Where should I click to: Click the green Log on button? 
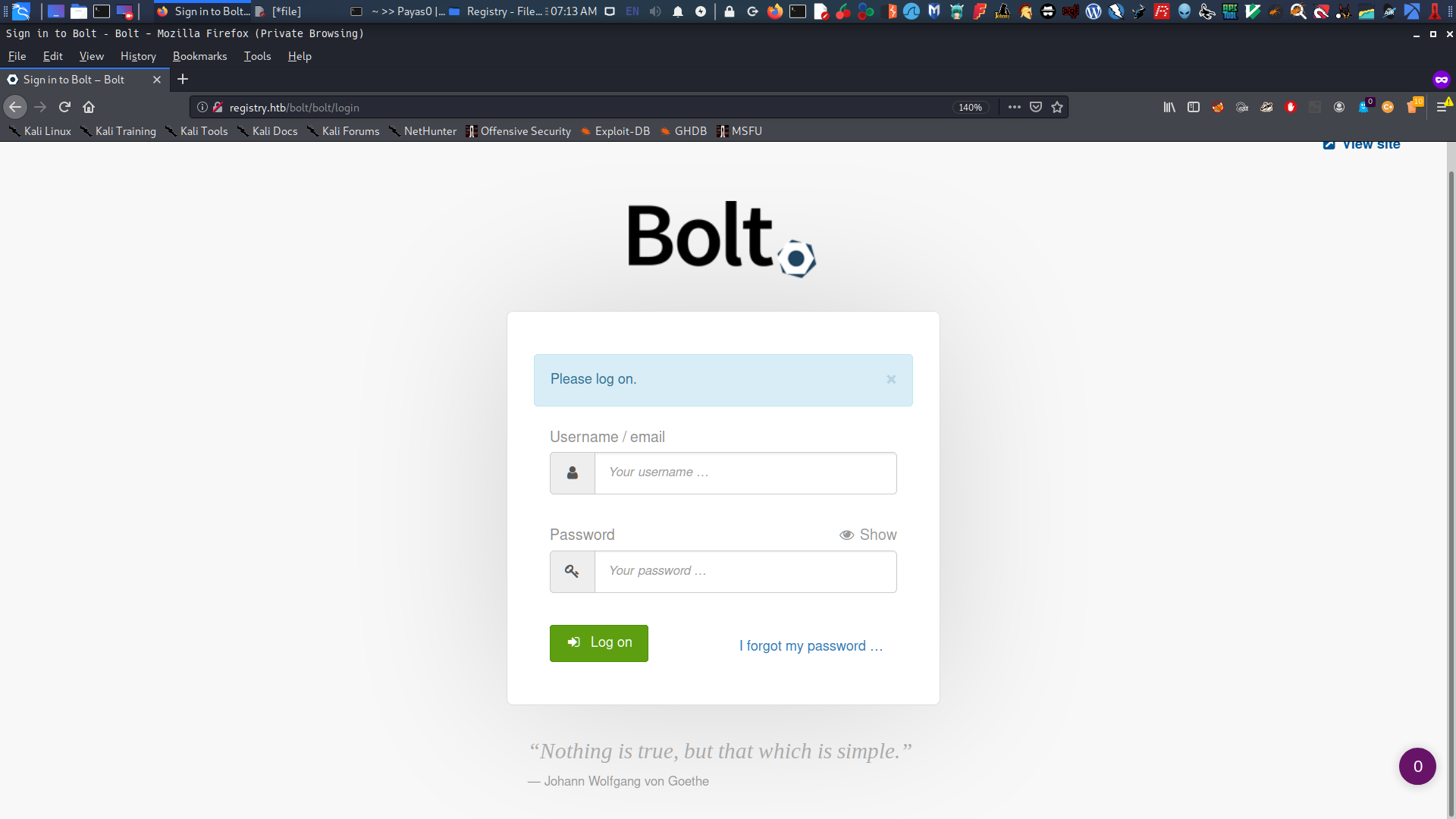pos(599,643)
